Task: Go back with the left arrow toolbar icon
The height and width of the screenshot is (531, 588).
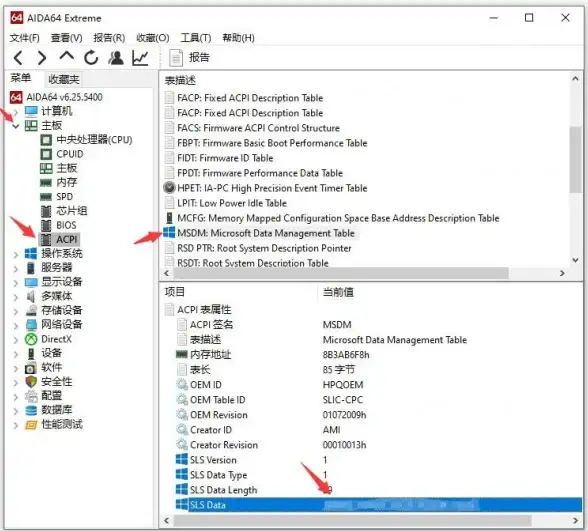Action: tap(18, 58)
